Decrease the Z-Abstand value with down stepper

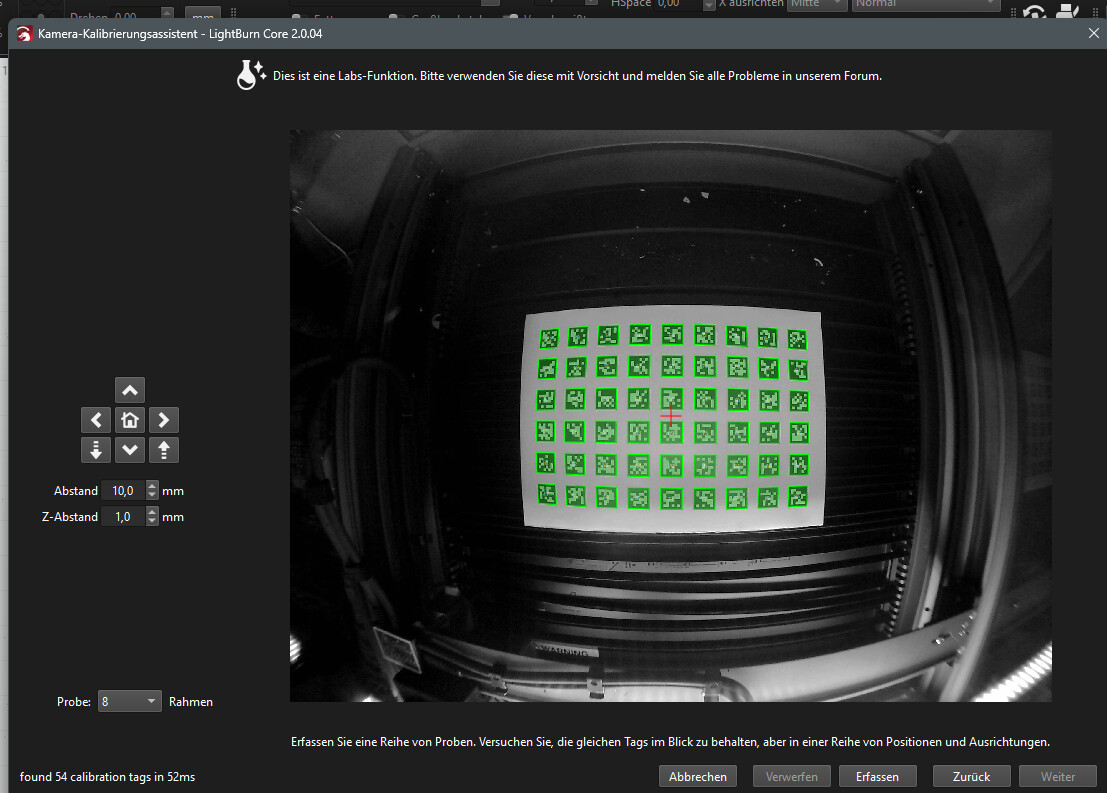click(x=152, y=521)
